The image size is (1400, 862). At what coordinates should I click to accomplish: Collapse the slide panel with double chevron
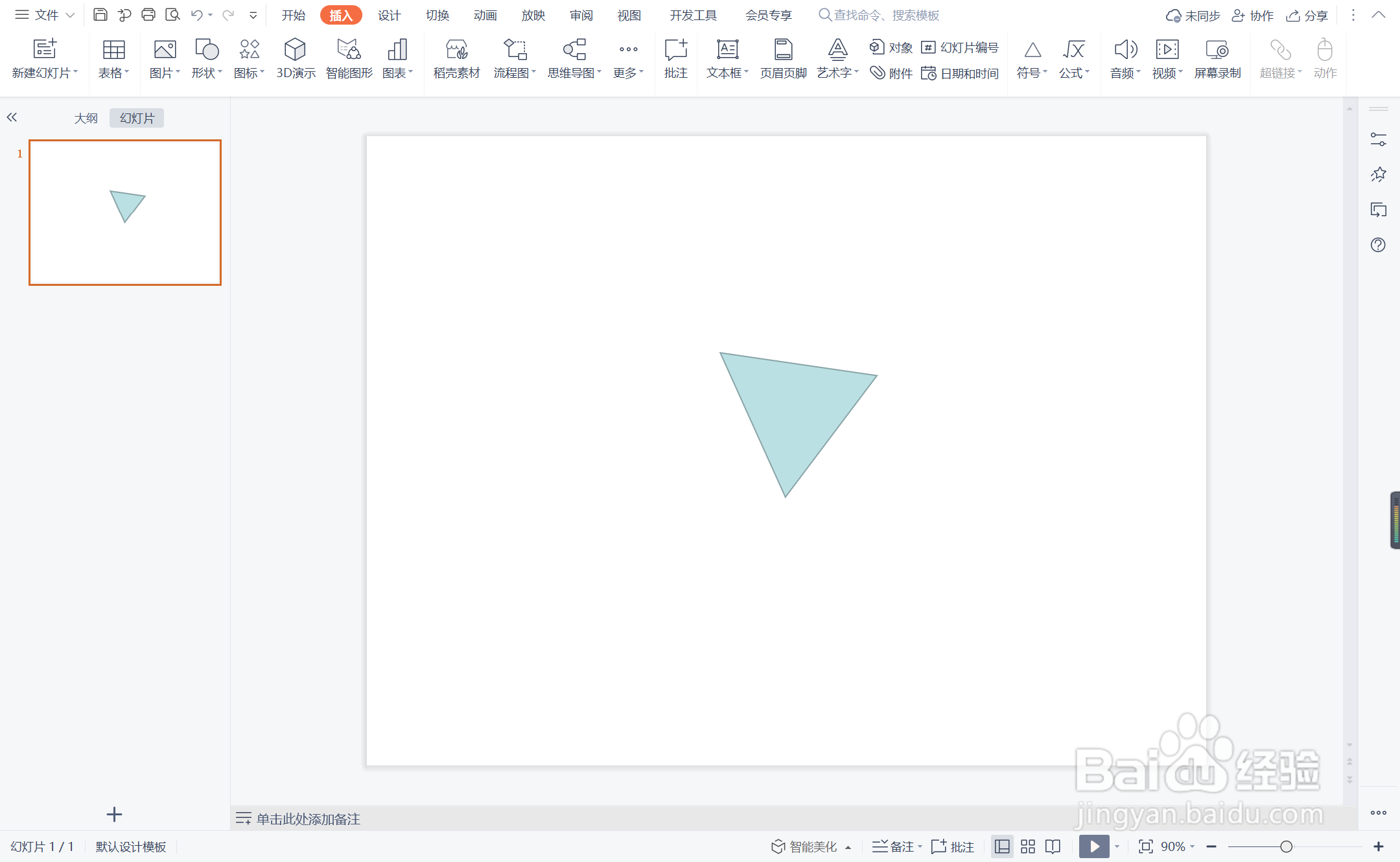(x=12, y=117)
